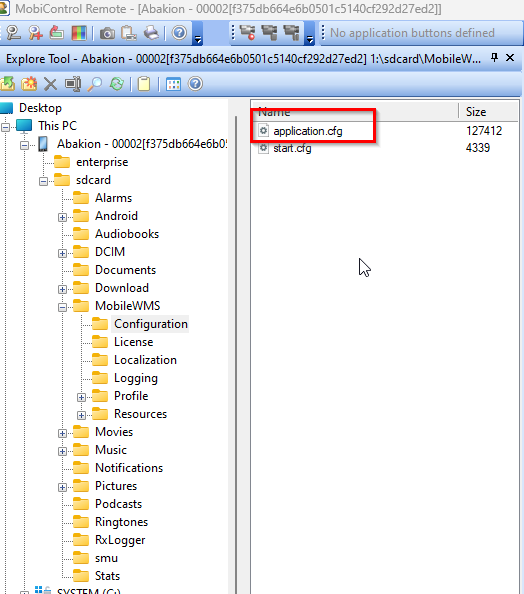
Task: Open help from the main toolbar
Action: (179, 33)
